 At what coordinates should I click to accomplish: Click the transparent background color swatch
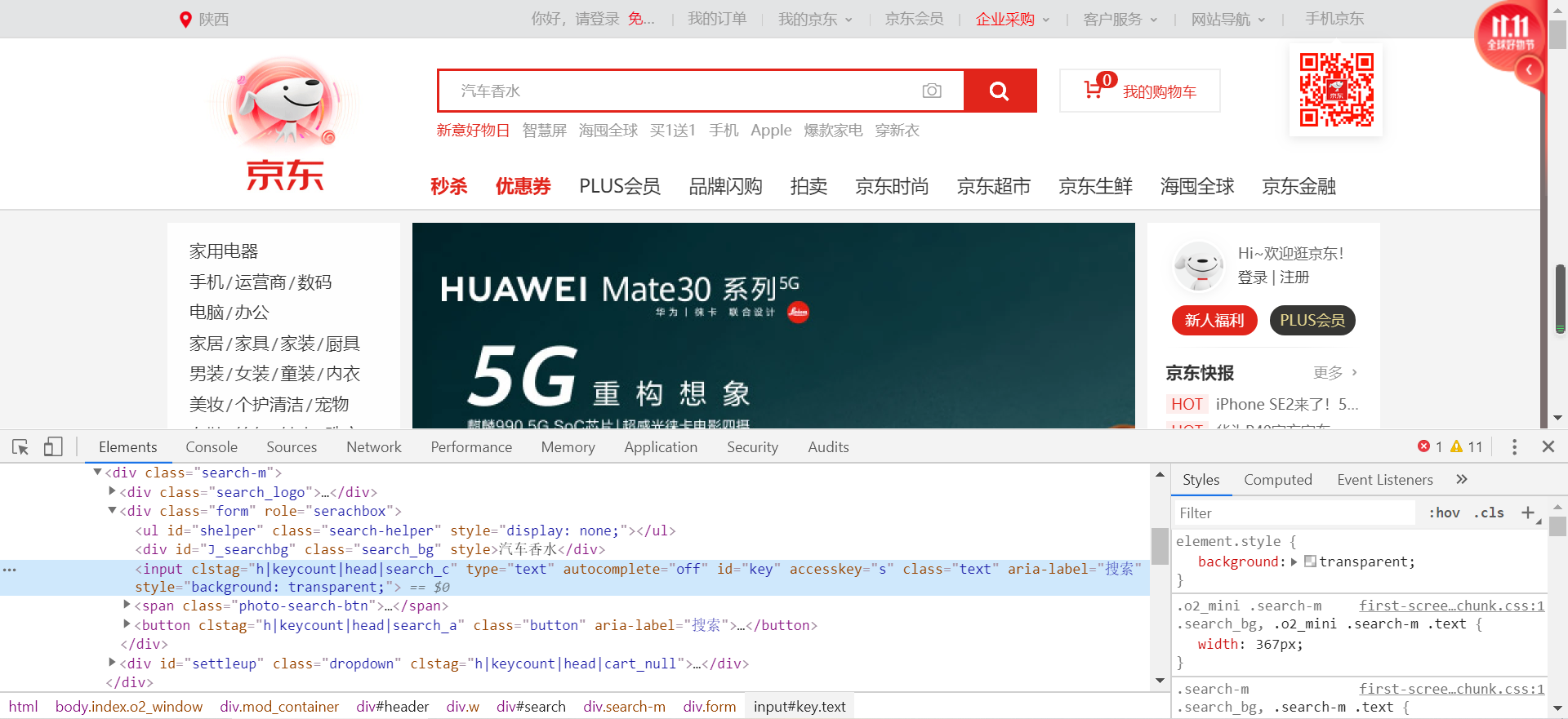(1310, 561)
